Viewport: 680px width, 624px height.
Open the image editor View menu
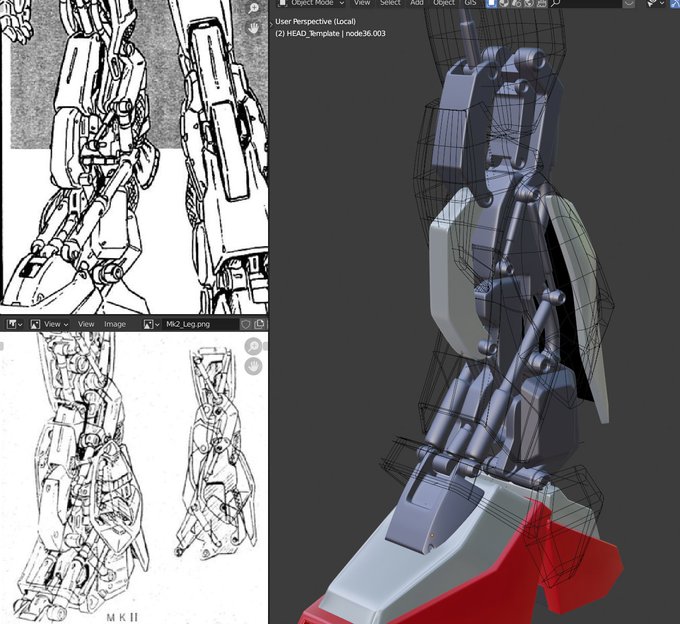pos(86,324)
